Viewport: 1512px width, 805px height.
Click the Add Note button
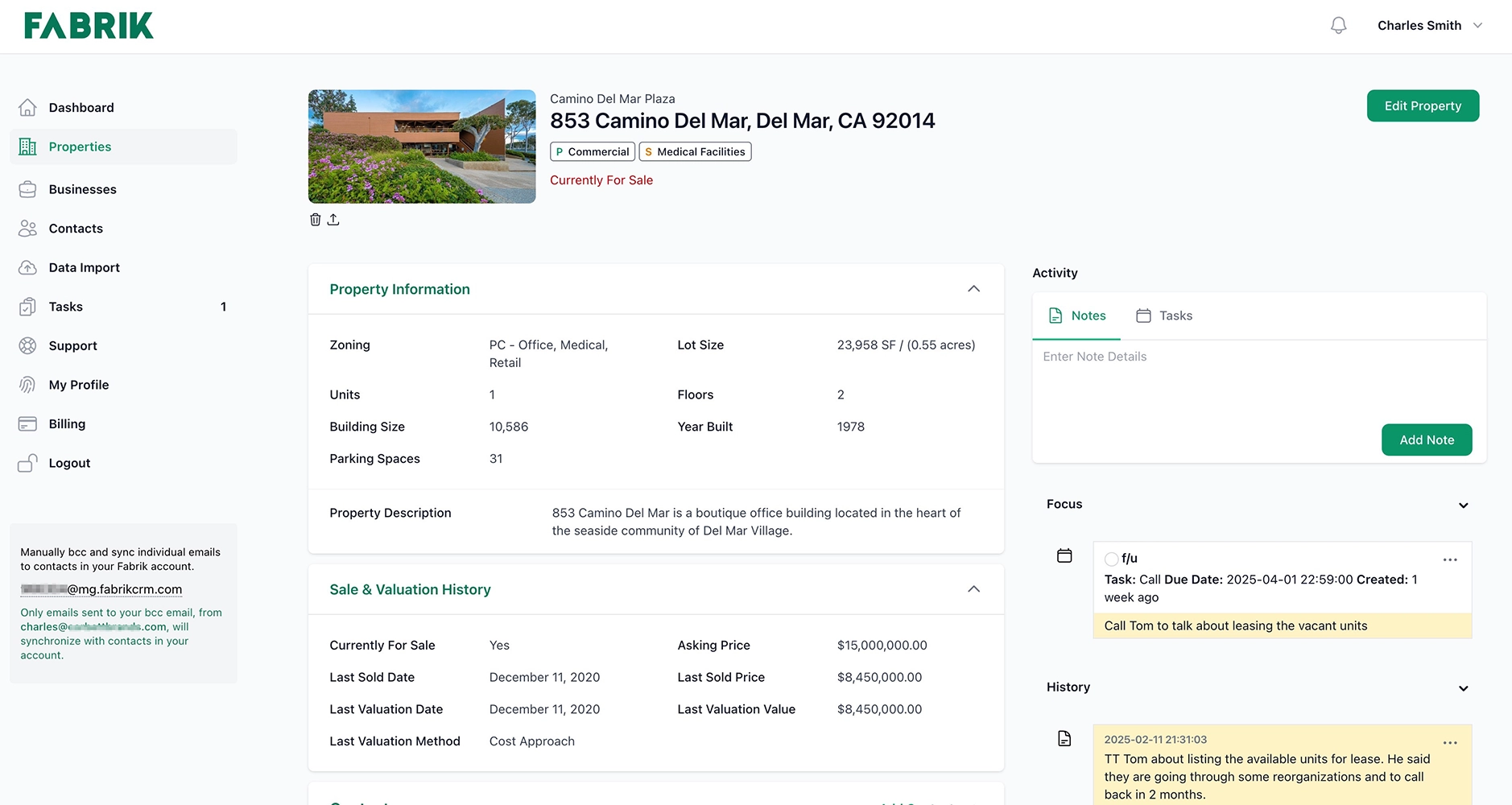(1427, 440)
